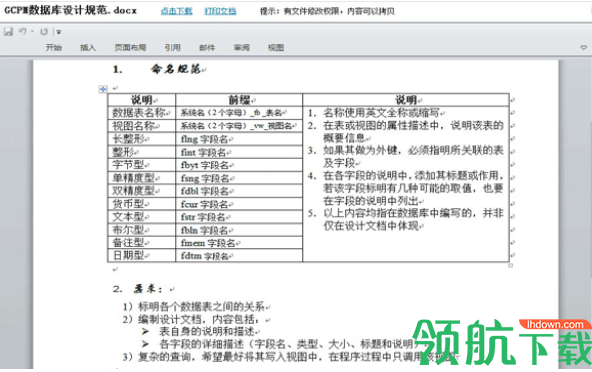Click the heading 基表：
592x372 pixels.
(147, 289)
